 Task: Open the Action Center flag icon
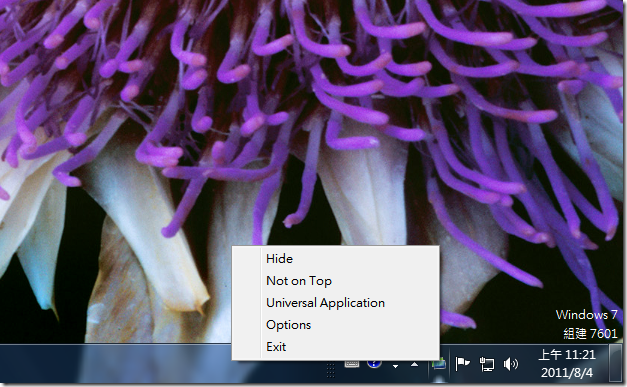click(x=463, y=364)
